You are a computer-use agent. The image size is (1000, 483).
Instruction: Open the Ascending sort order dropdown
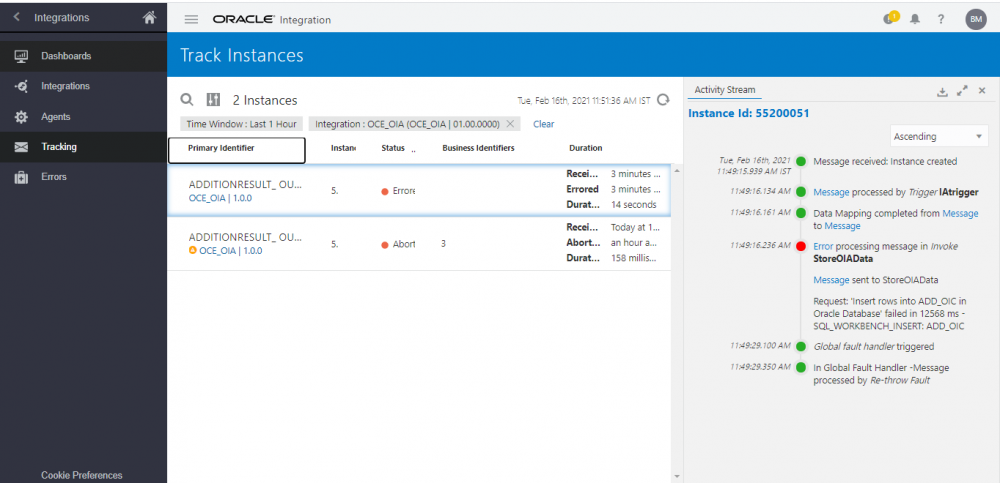pyautogui.click(x=939, y=137)
